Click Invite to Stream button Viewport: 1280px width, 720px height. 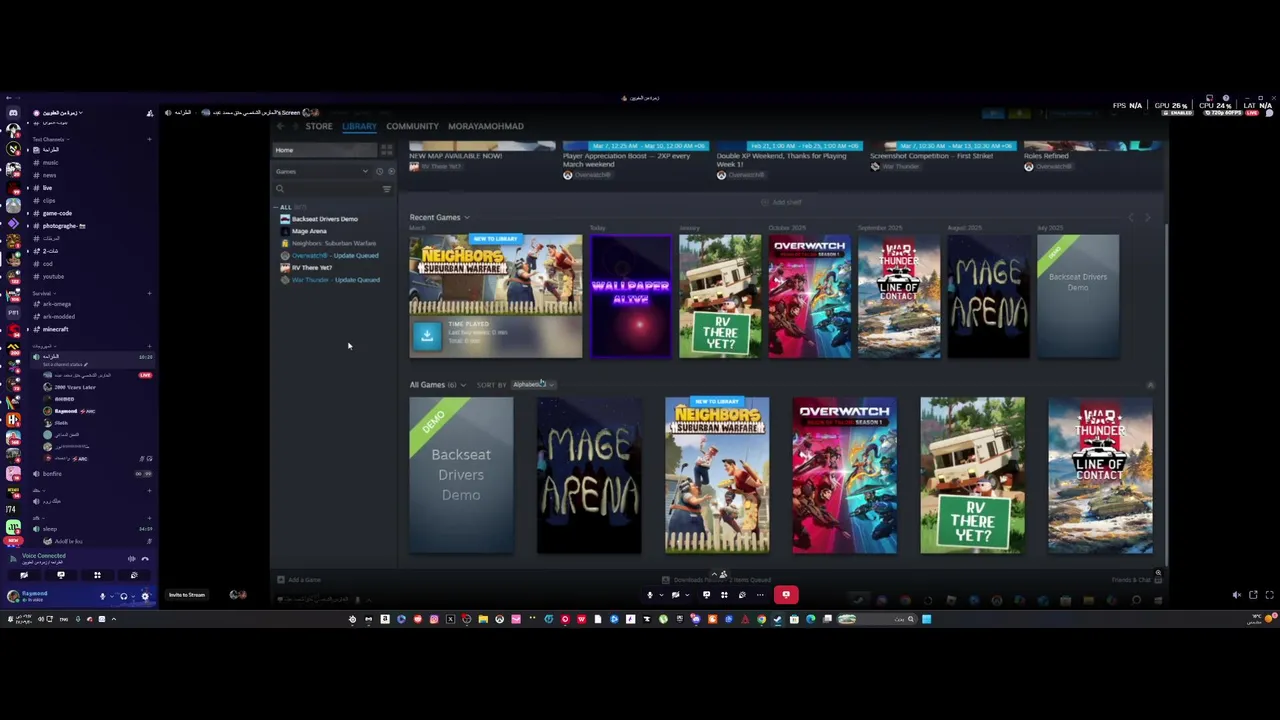187,595
